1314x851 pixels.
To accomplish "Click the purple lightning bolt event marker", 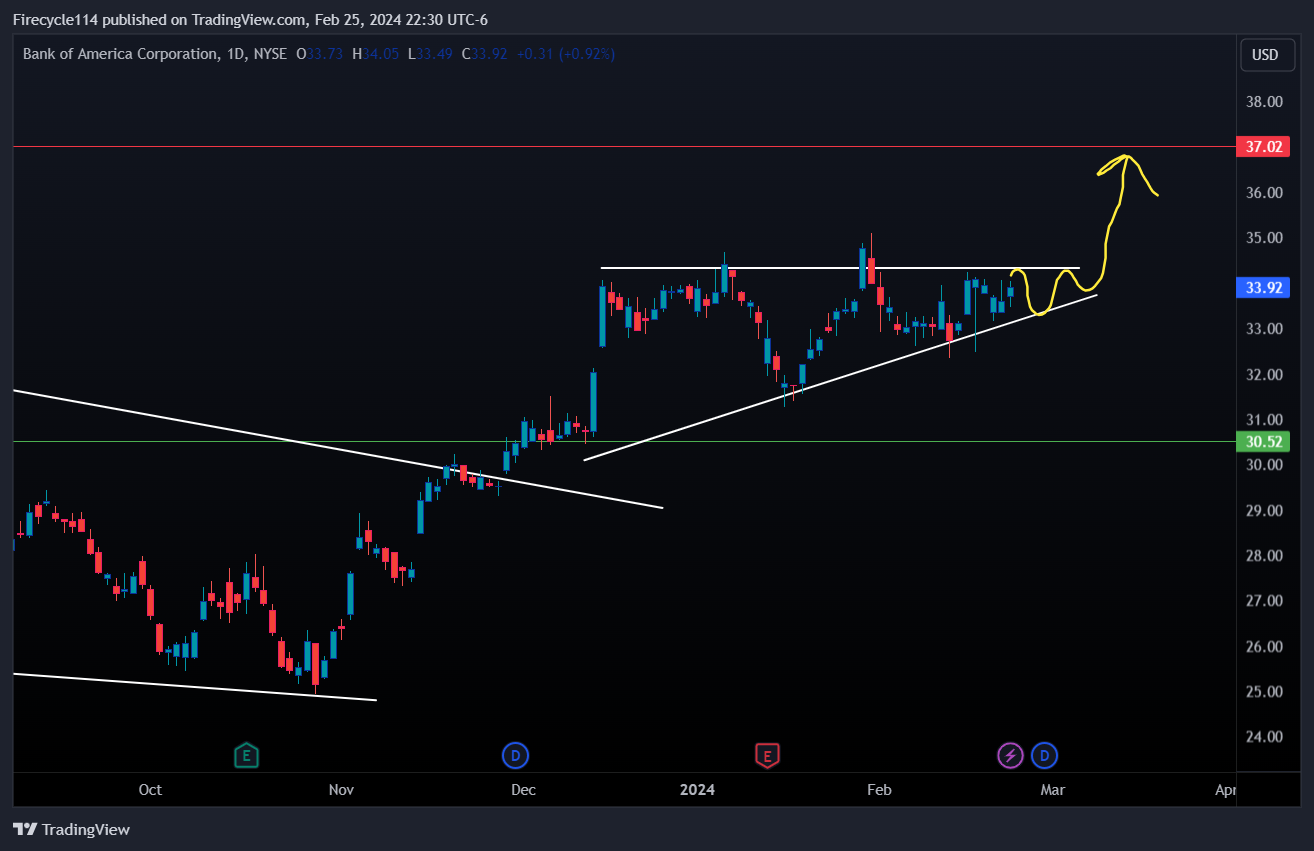I will [x=1011, y=755].
